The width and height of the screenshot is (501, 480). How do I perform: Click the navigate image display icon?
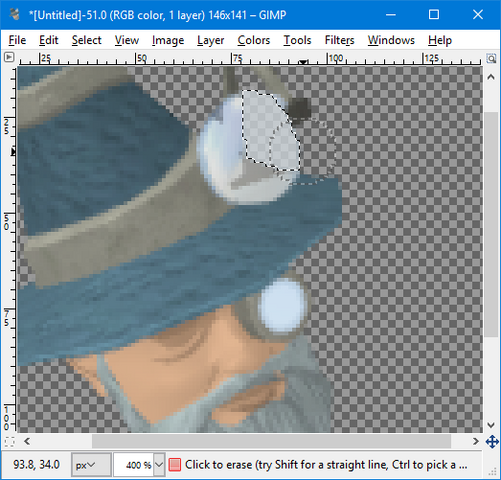point(492,442)
